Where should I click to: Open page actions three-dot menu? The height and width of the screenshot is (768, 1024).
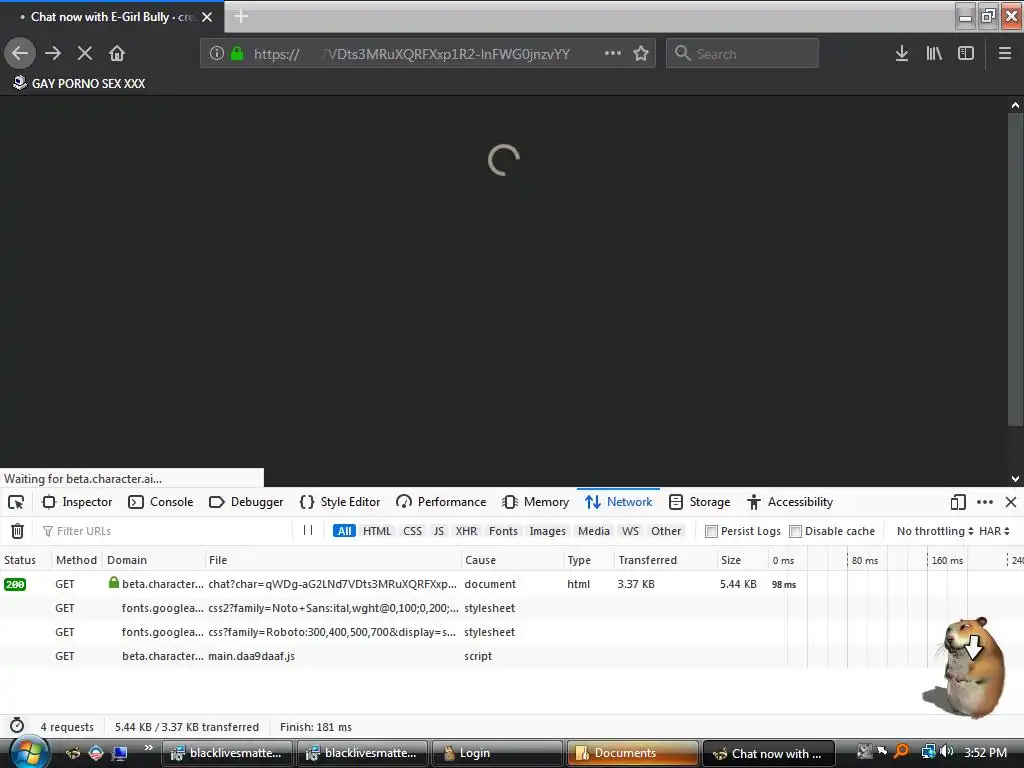pos(613,53)
